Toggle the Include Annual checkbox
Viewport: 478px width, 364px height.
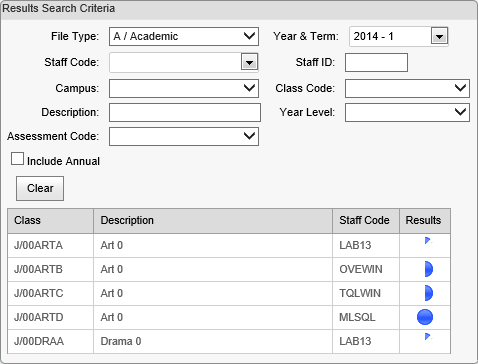coord(17,159)
